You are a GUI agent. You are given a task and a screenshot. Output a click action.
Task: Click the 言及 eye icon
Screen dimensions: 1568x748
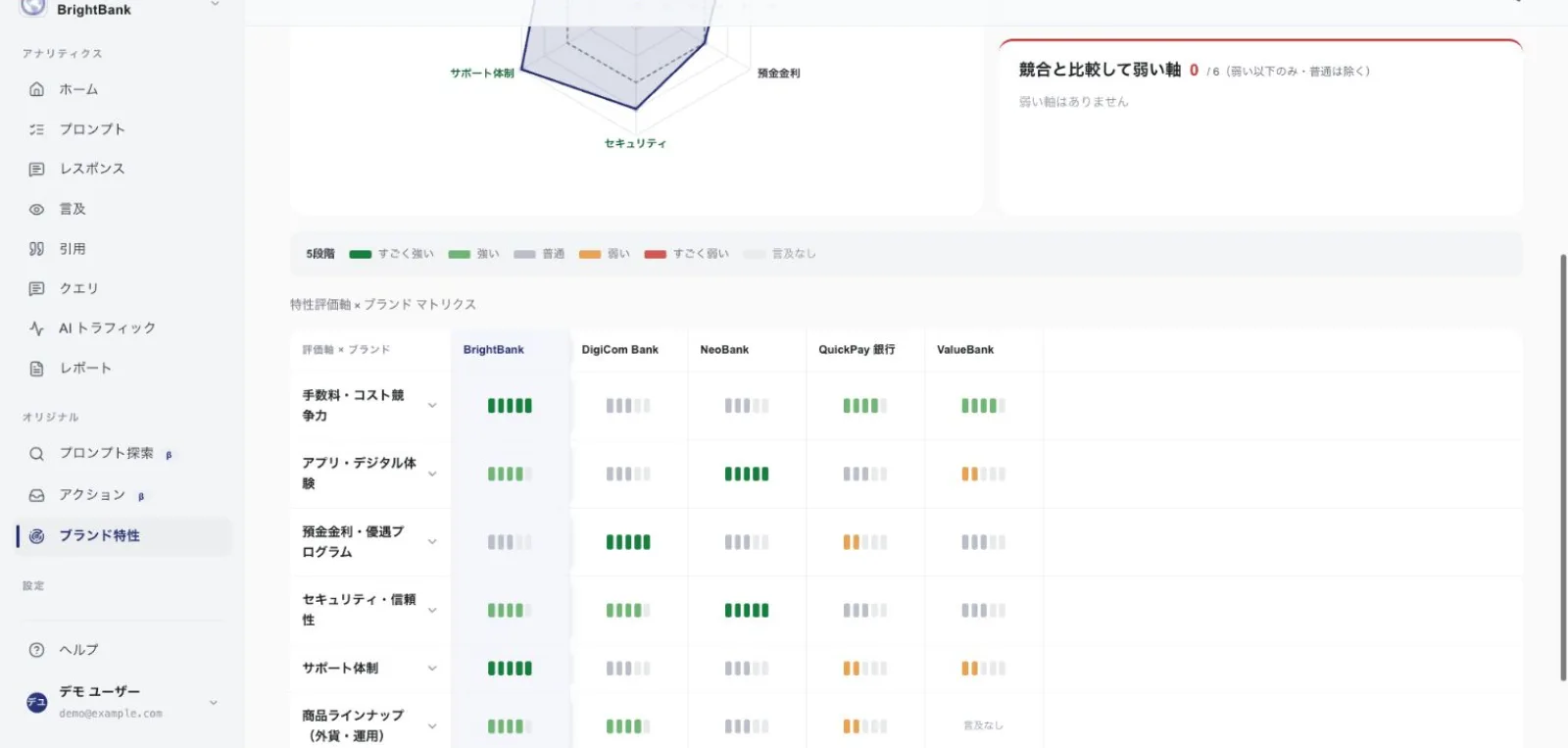coord(36,209)
